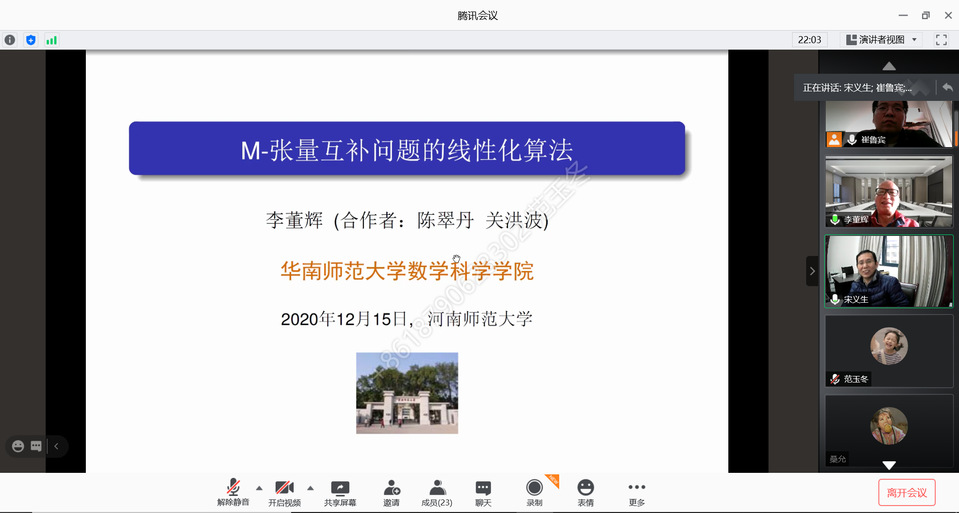The height and width of the screenshot is (513, 959).
Task: Open the 更多 more menu
Action: pos(637,492)
